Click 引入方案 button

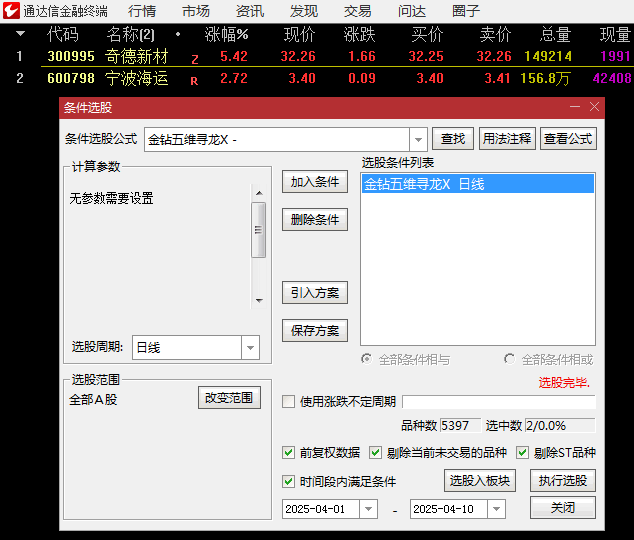pos(315,292)
